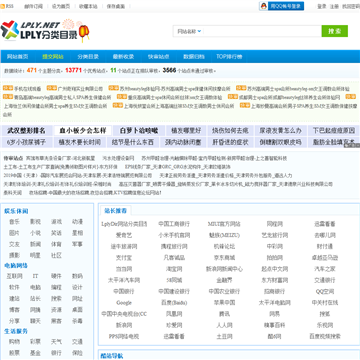
Task: Open the Google site link
Action: (x=124, y=303)
